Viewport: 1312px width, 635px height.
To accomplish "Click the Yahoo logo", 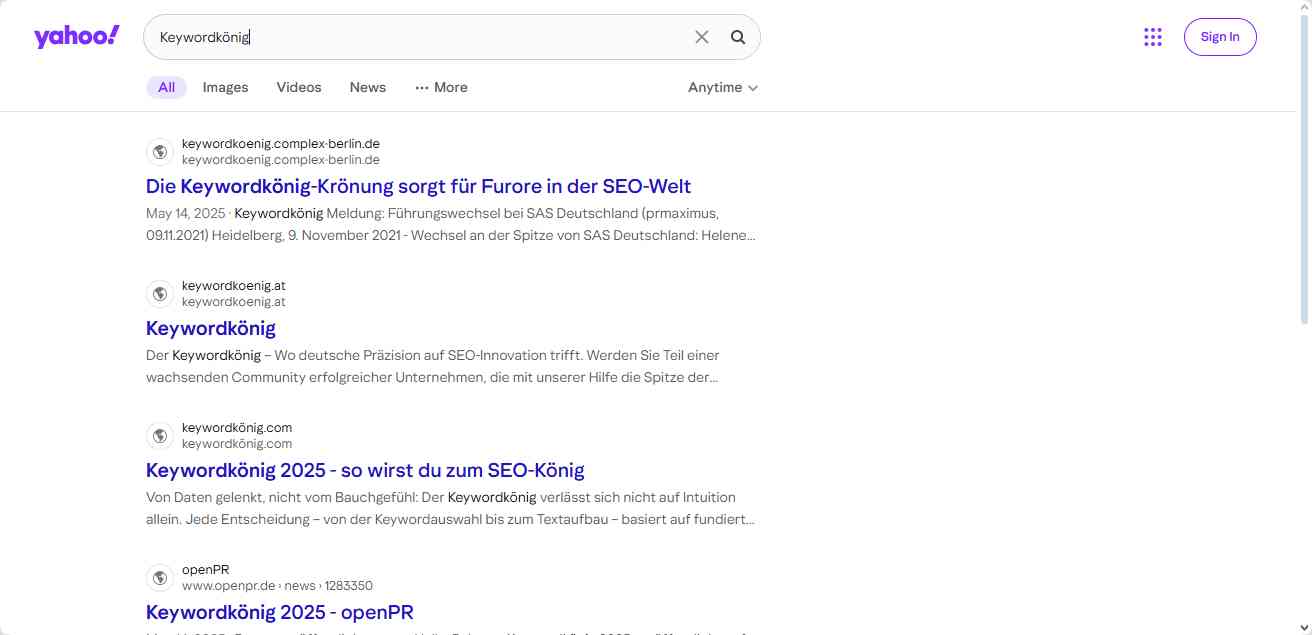I will [77, 37].
